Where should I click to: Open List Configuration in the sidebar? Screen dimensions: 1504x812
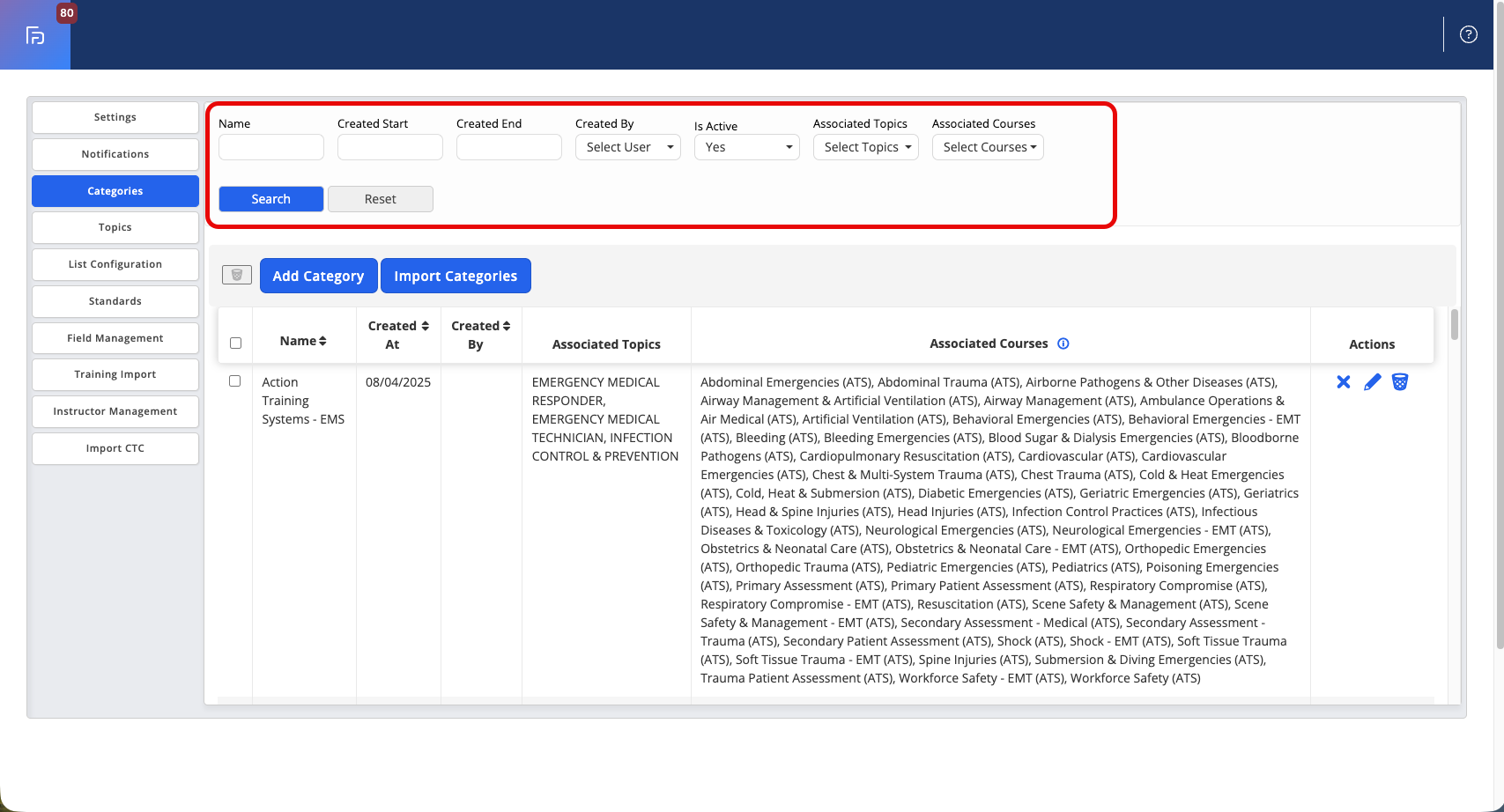115,264
